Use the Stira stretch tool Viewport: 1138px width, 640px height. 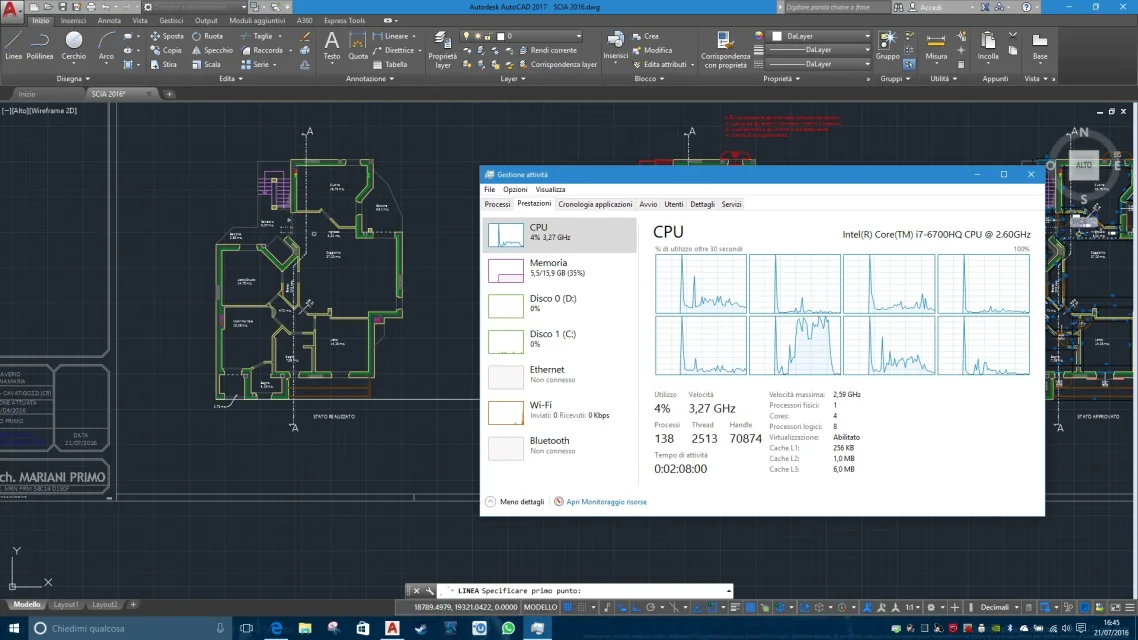pyautogui.click(x=163, y=65)
